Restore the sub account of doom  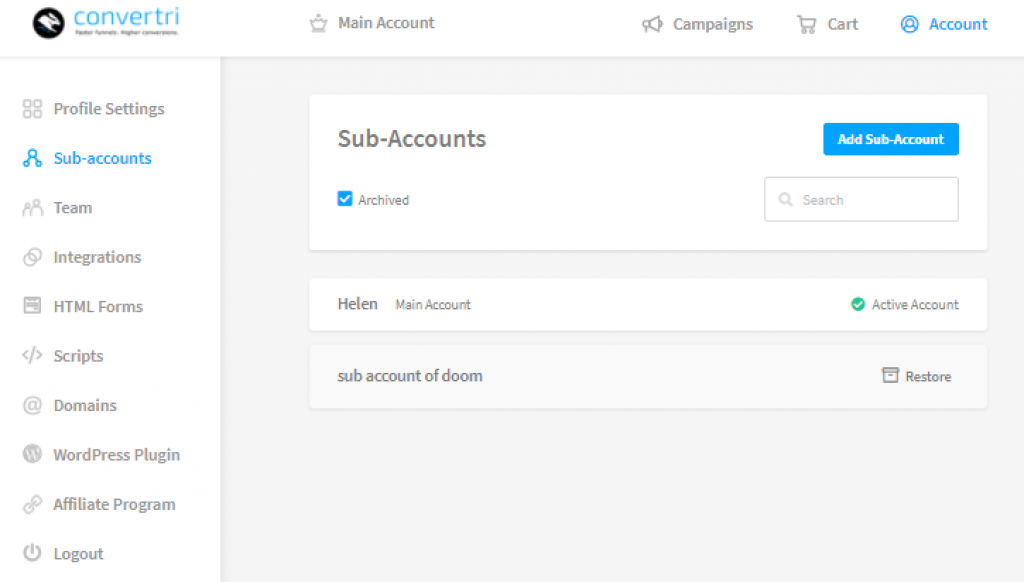click(917, 376)
